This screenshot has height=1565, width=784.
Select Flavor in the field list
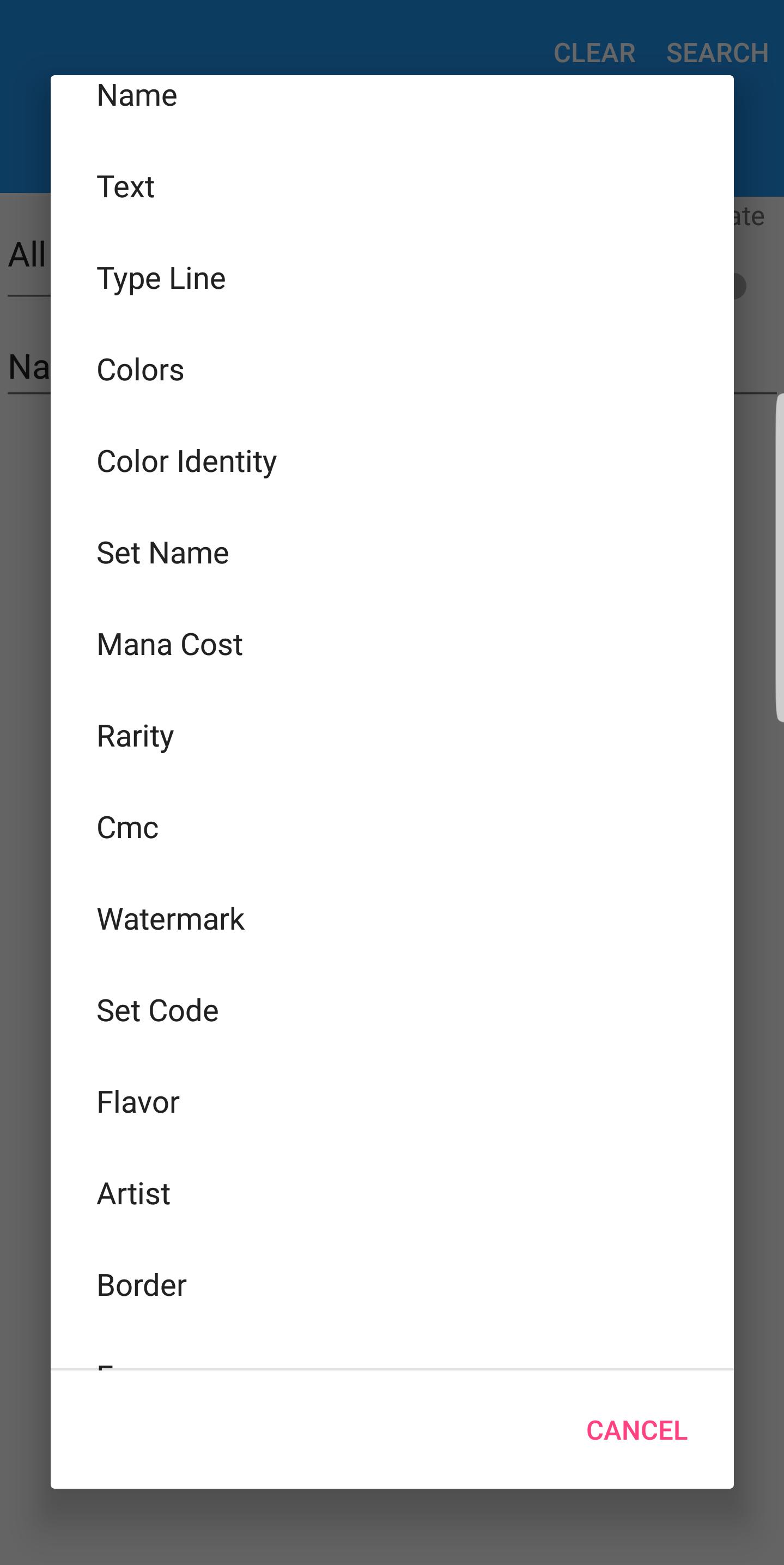(138, 1102)
